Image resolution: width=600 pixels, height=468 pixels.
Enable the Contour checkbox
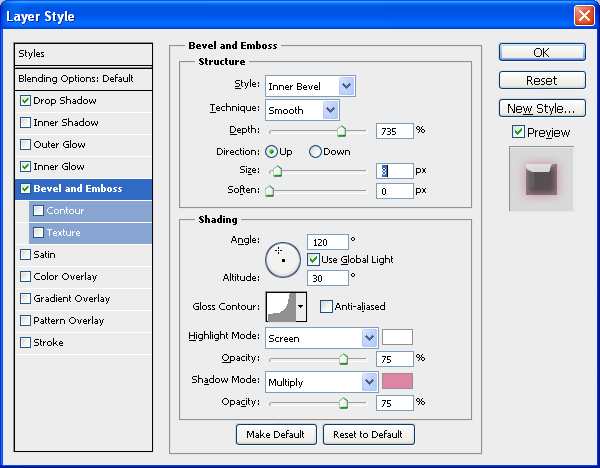click(38, 210)
